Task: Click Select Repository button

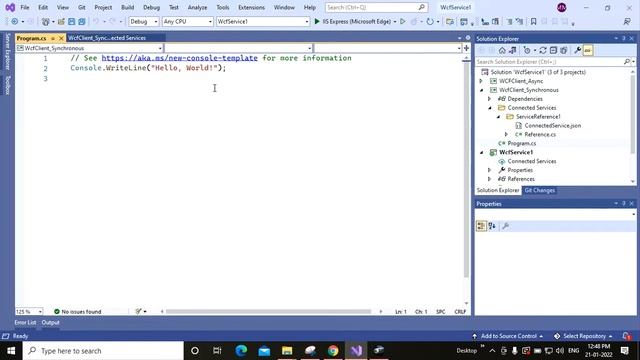Action: pyautogui.click(x=583, y=336)
